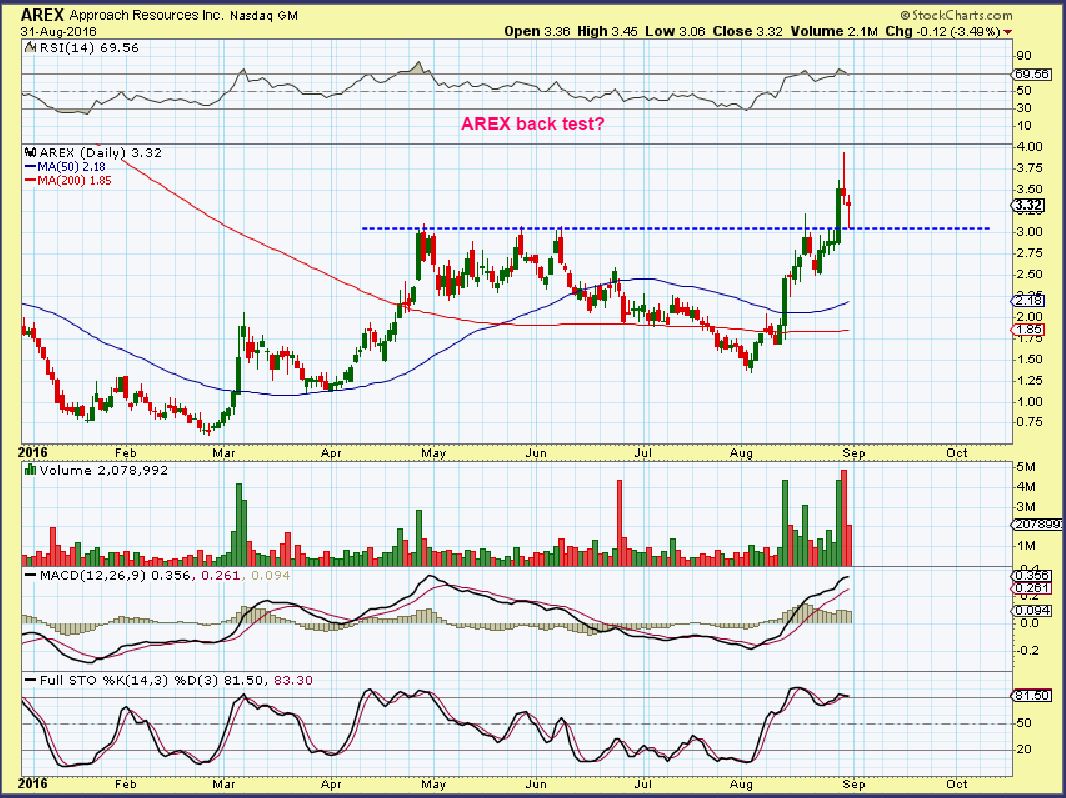Image resolution: width=1066 pixels, height=798 pixels.
Task: Click the 5M volume axis label
Action: tap(1027, 467)
